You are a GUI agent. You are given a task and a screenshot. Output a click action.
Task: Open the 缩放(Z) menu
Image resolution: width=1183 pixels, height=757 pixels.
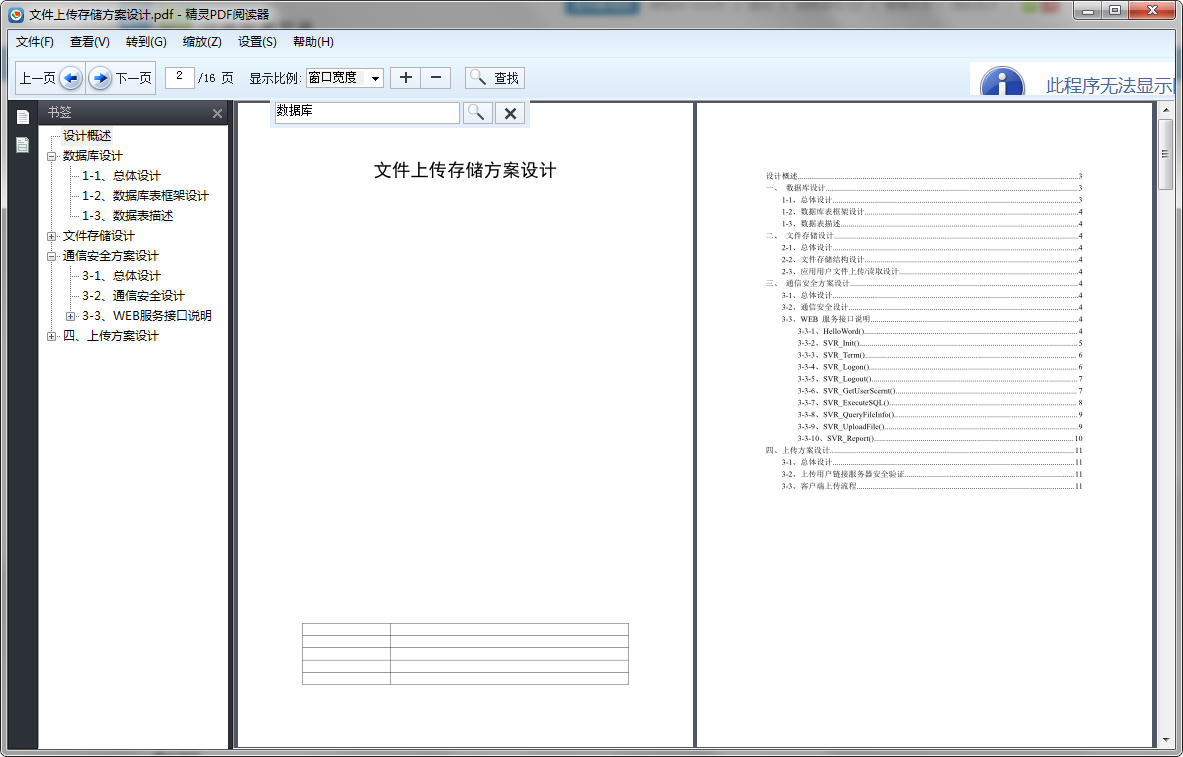point(202,42)
